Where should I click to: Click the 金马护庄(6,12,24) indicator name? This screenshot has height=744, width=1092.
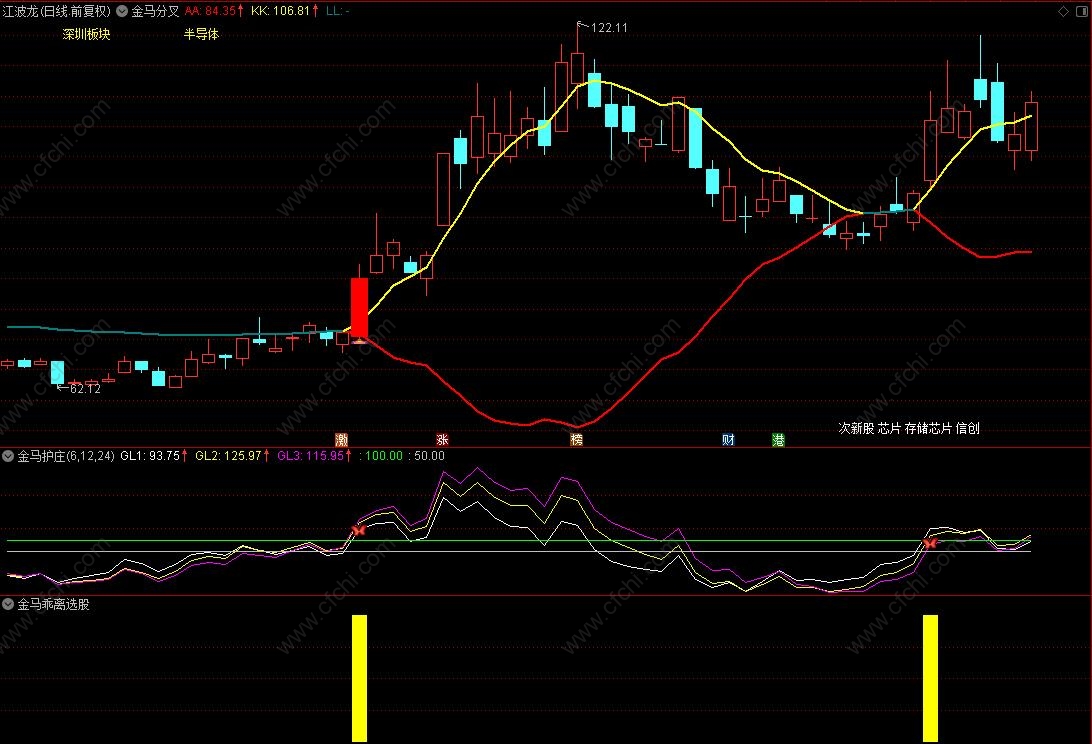pyautogui.click(x=66, y=456)
